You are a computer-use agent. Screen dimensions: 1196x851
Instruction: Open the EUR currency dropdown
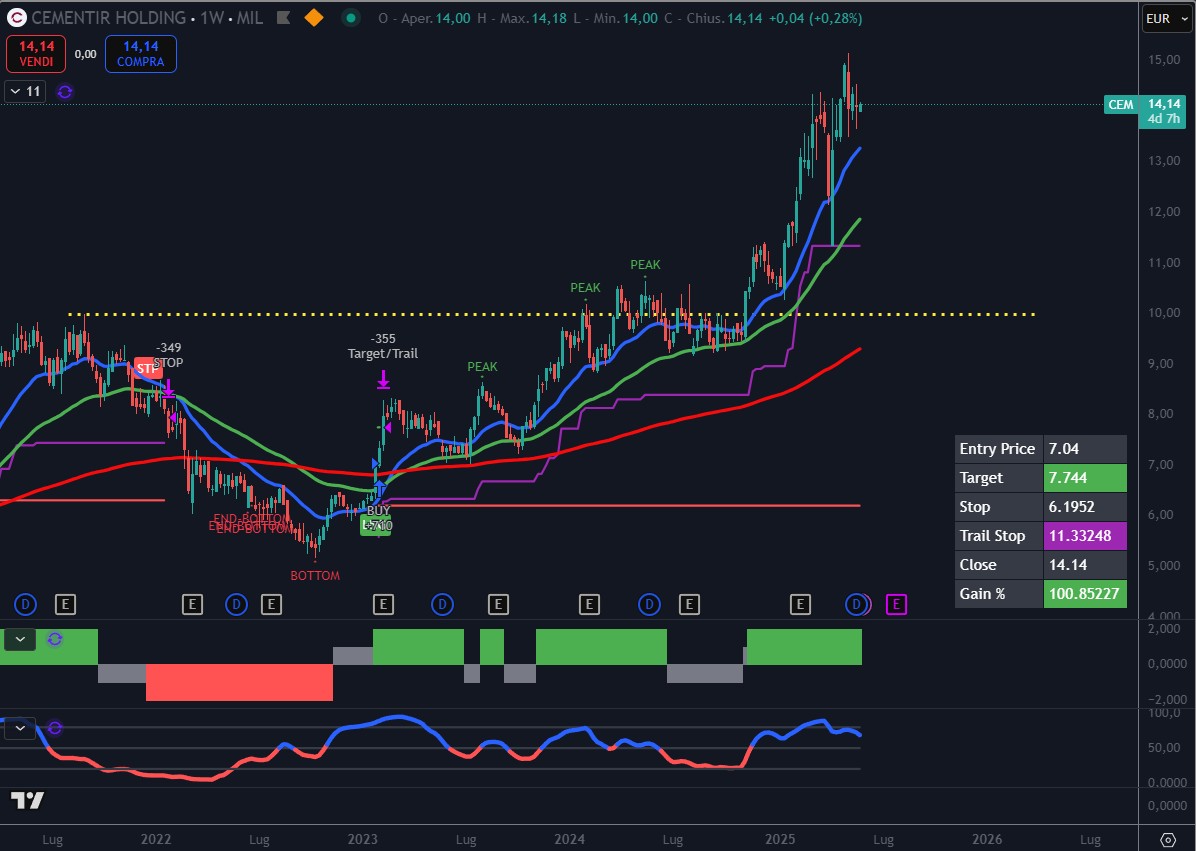[x=1165, y=18]
